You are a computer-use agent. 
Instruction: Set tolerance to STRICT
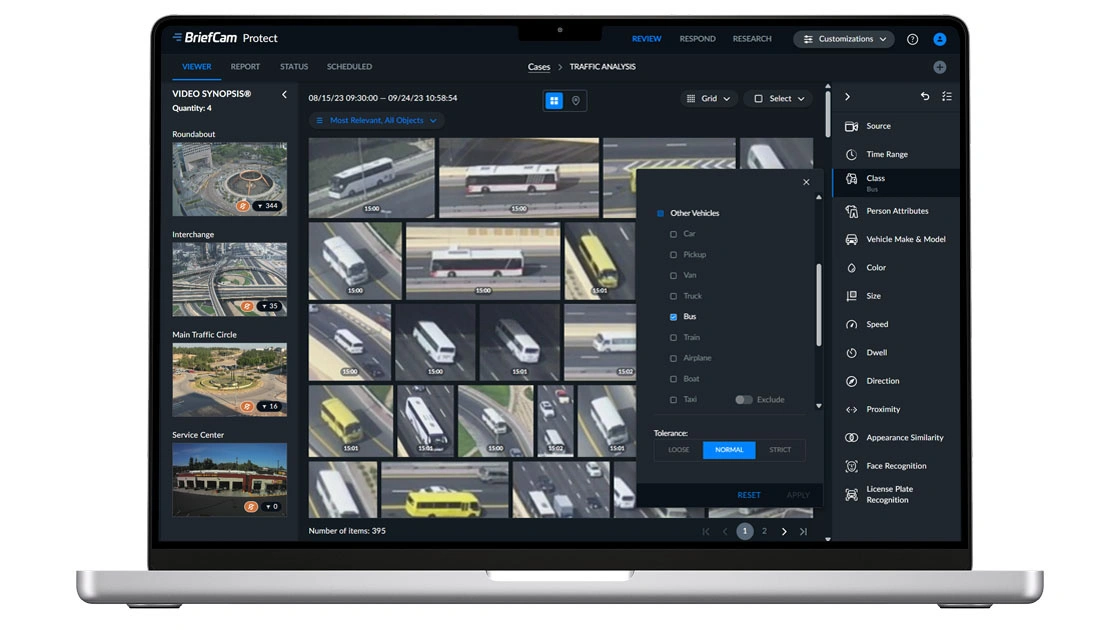pos(780,450)
